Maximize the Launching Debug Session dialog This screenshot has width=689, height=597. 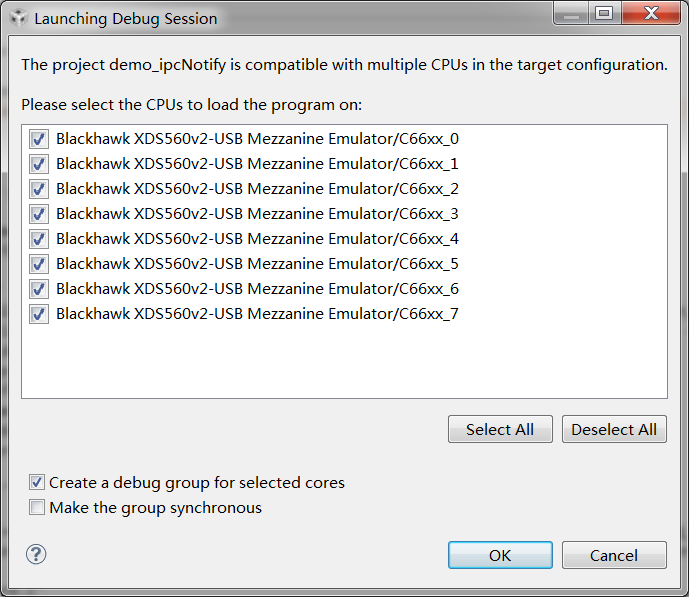(604, 13)
